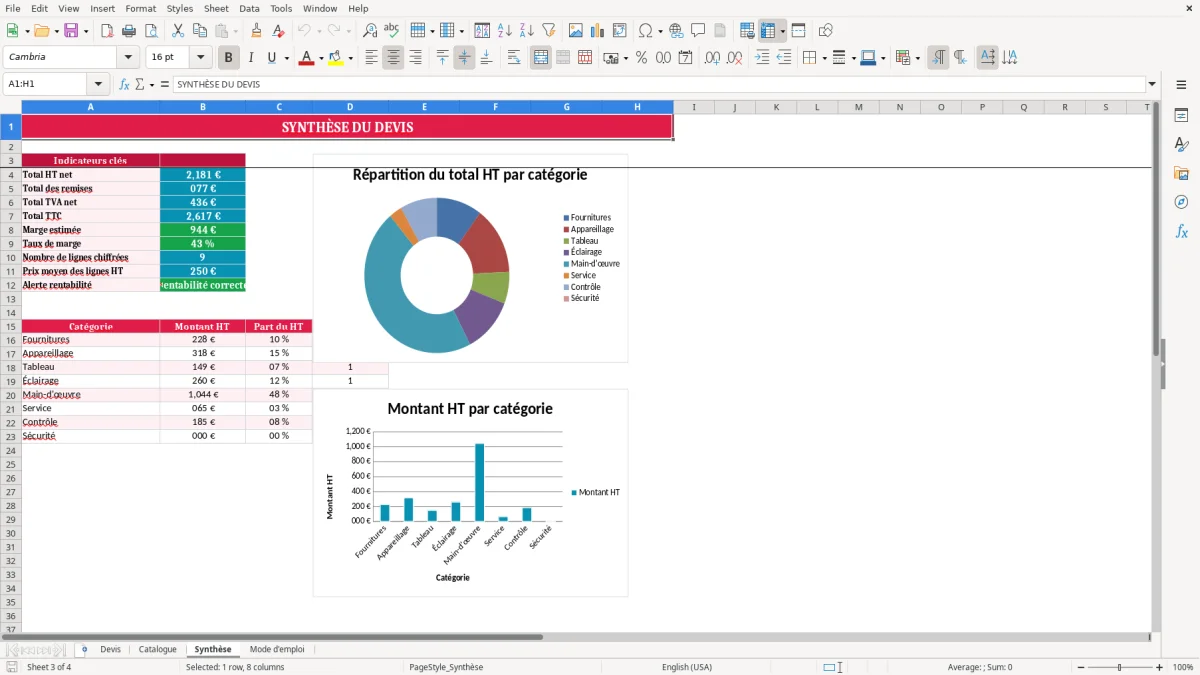Click the Clone Formatting paintbrush icon
Screen dimensions: 1200x675
point(256,31)
